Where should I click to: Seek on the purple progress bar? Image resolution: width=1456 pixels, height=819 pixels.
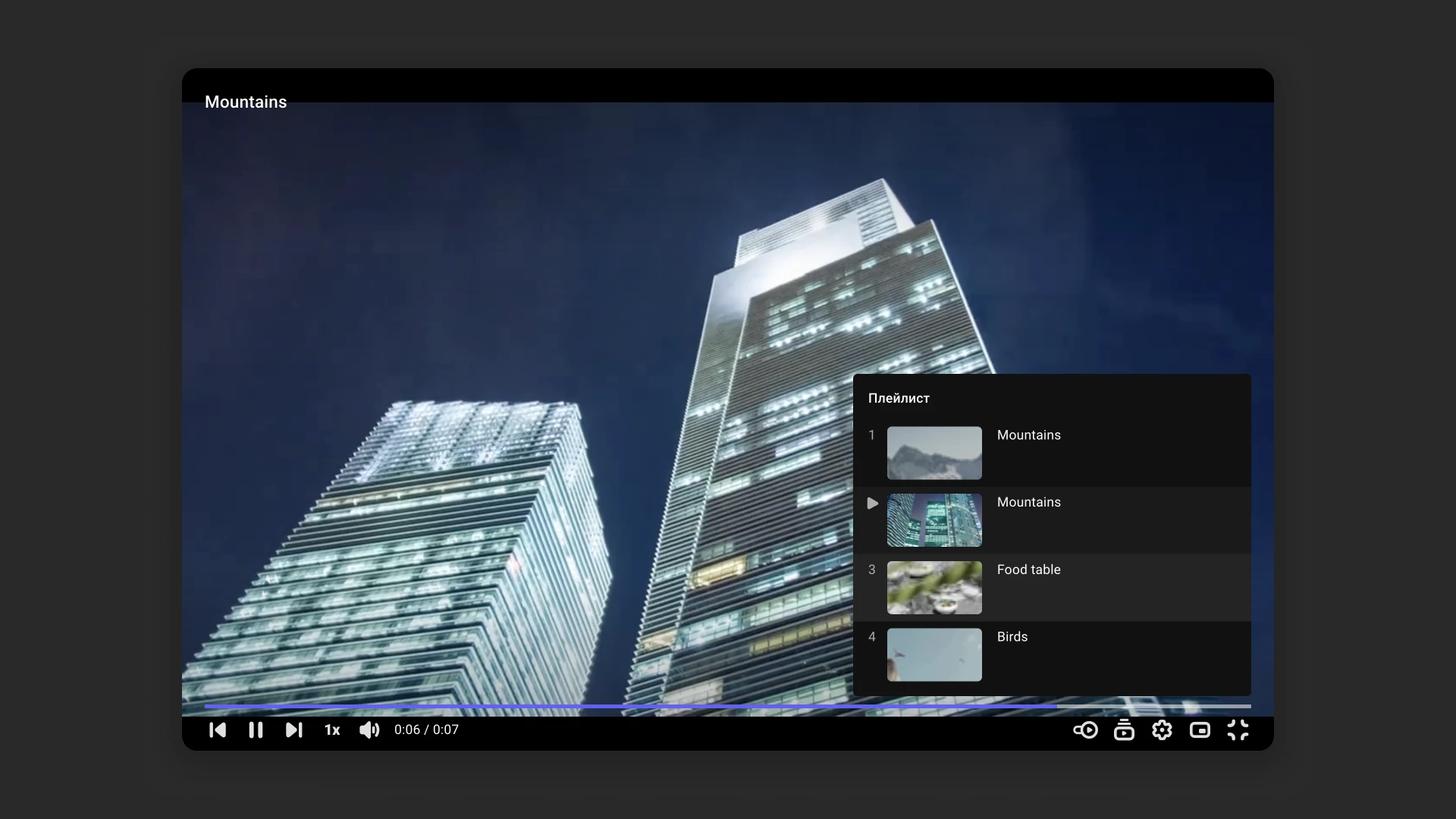point(629,706)
